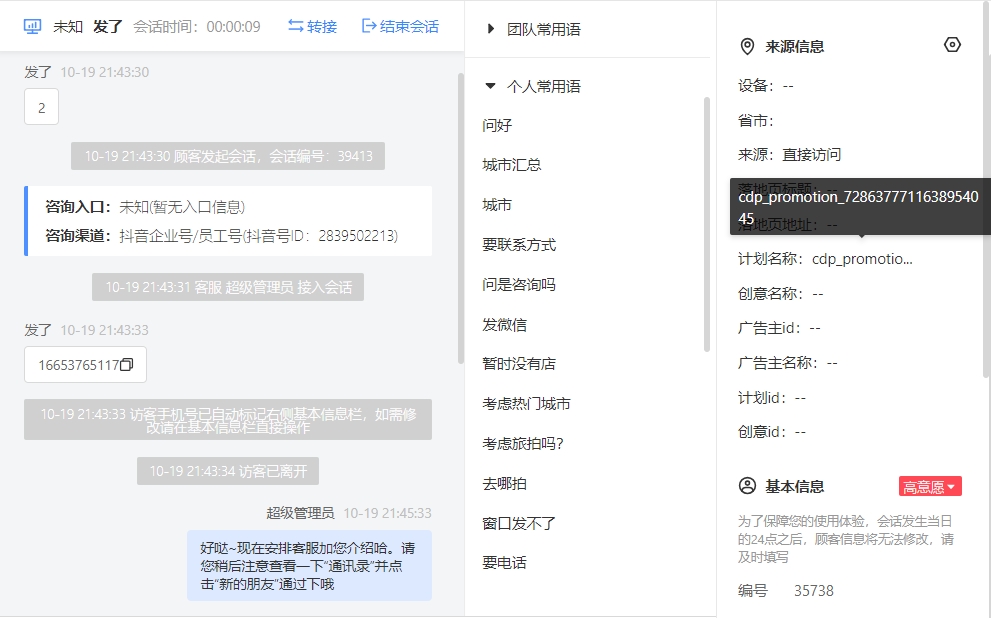Click the 来源 value 直接访问
991x618 pixels.
(812, 155)
